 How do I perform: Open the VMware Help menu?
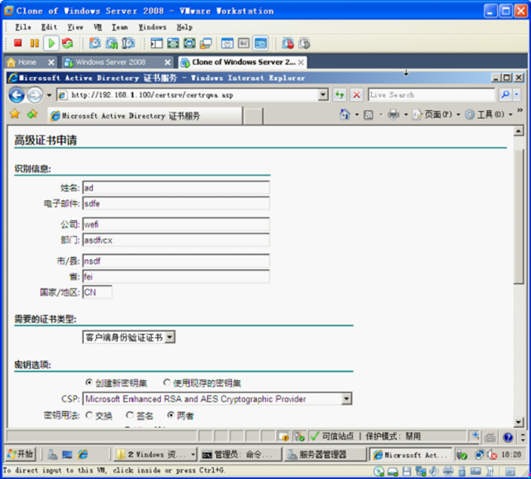point(185,27)
